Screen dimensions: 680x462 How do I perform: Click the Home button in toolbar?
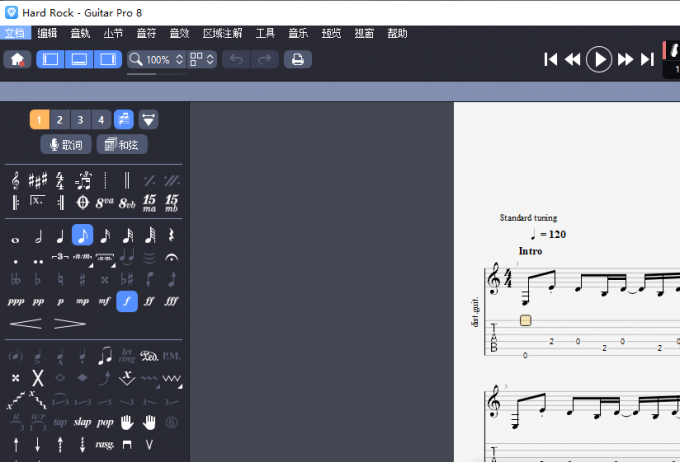pyautogui.click(x=17, y=59)
